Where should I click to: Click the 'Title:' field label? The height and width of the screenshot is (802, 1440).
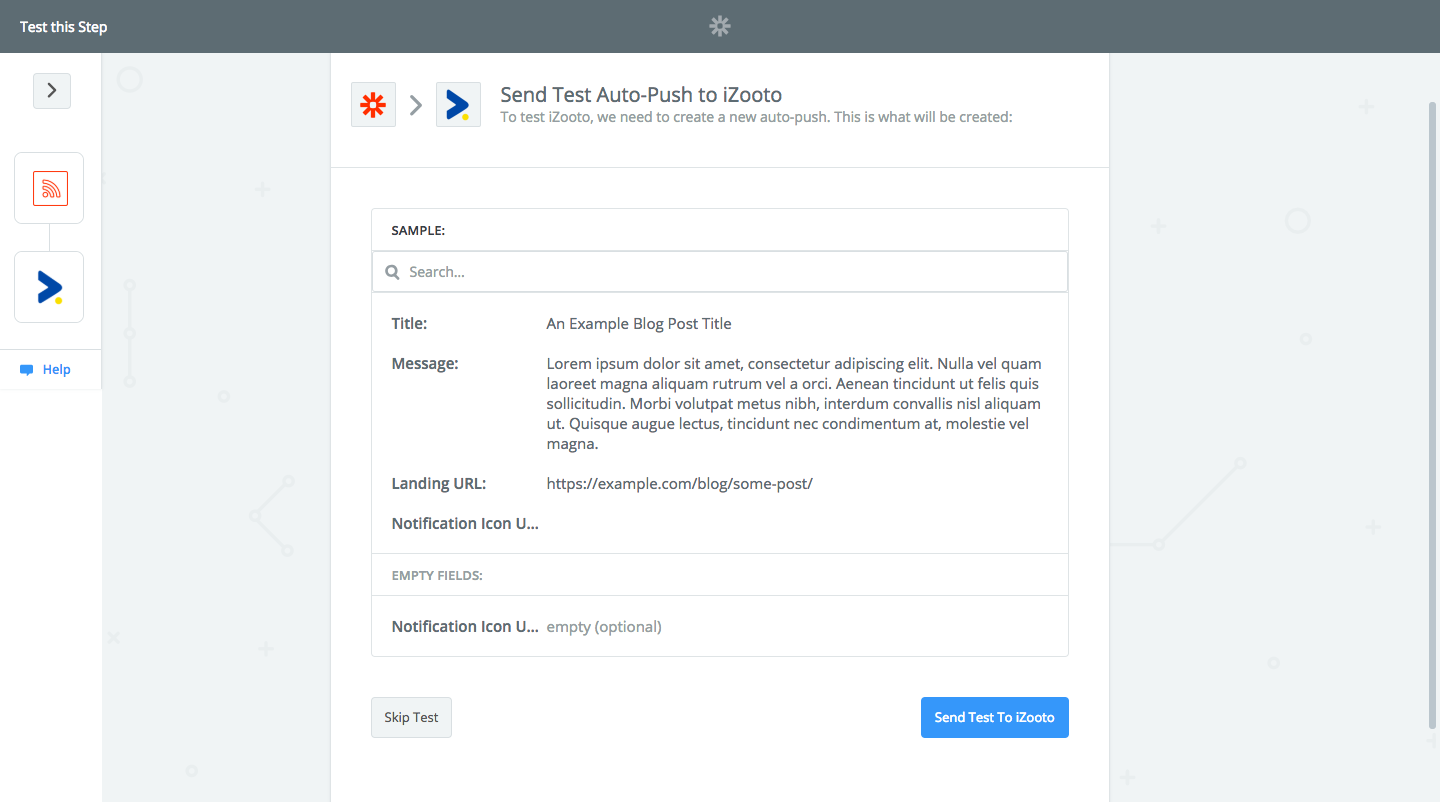coord(409,324)
